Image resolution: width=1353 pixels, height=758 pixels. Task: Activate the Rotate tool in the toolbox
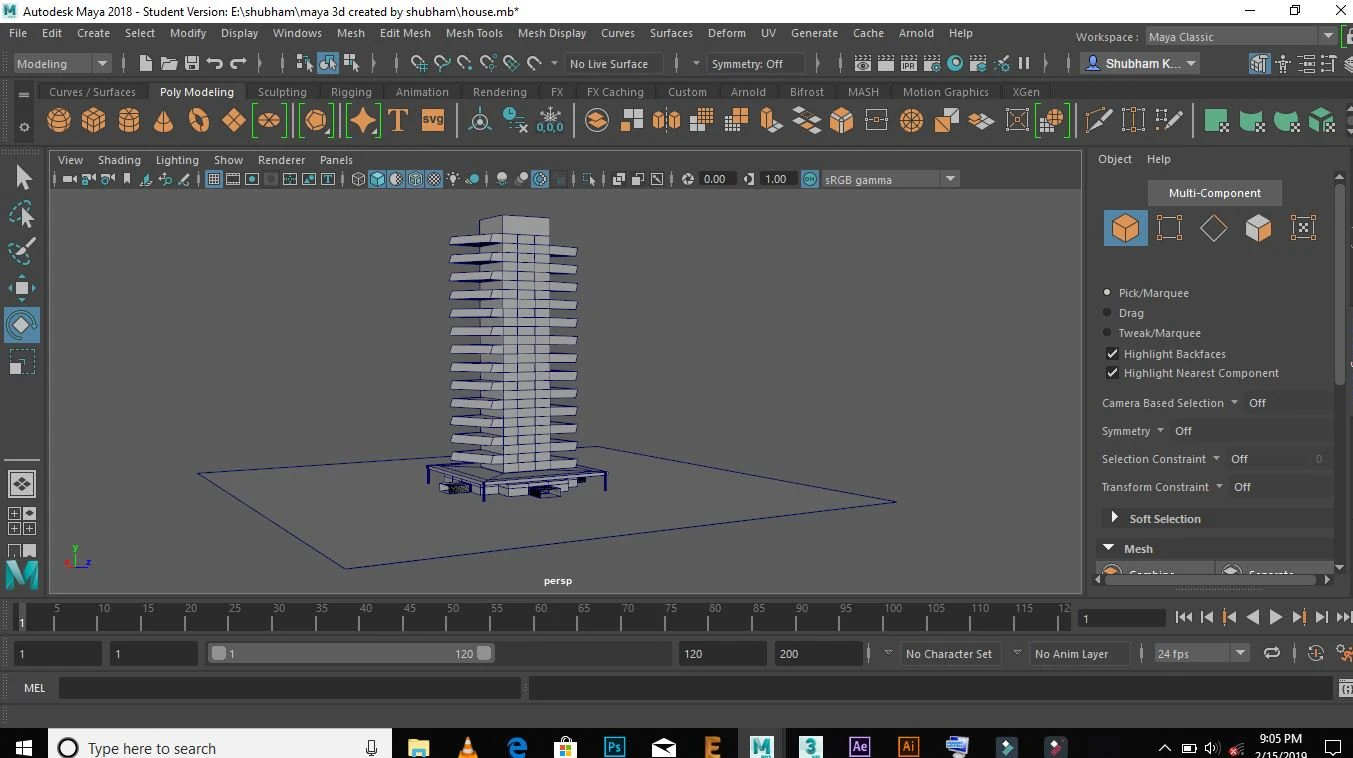click(22, 324)
